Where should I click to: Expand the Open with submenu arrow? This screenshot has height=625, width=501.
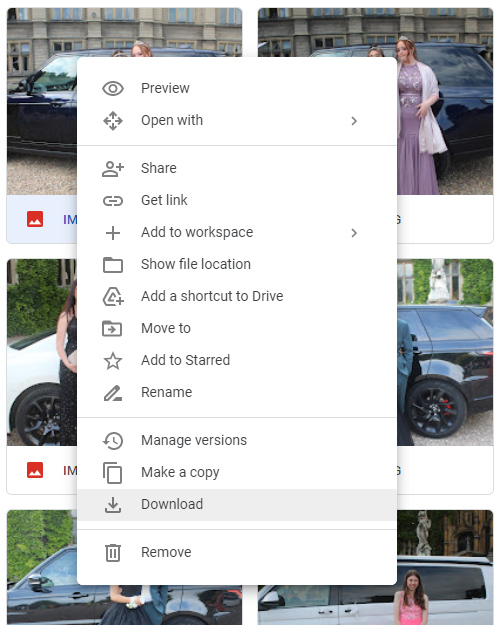coord(354,121)
